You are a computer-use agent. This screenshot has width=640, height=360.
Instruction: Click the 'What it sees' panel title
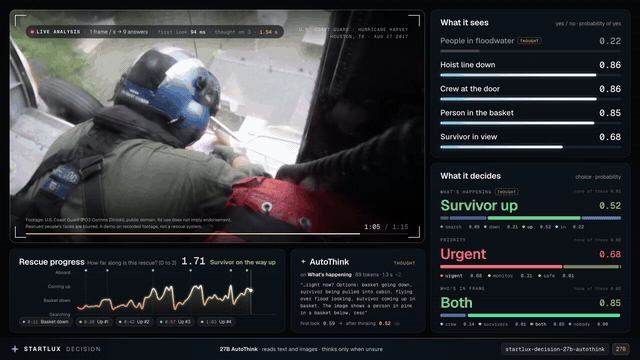tap(464, 23)
